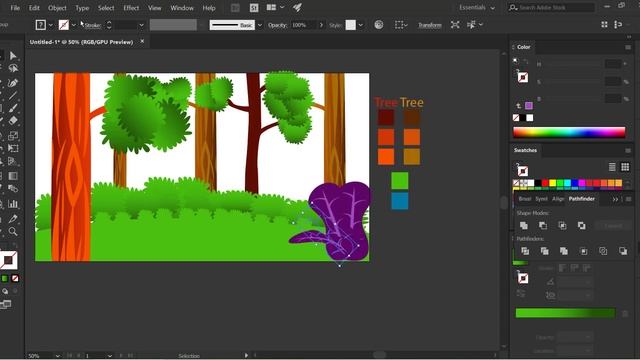Select the Lasso tool

(x=13, y=68)
